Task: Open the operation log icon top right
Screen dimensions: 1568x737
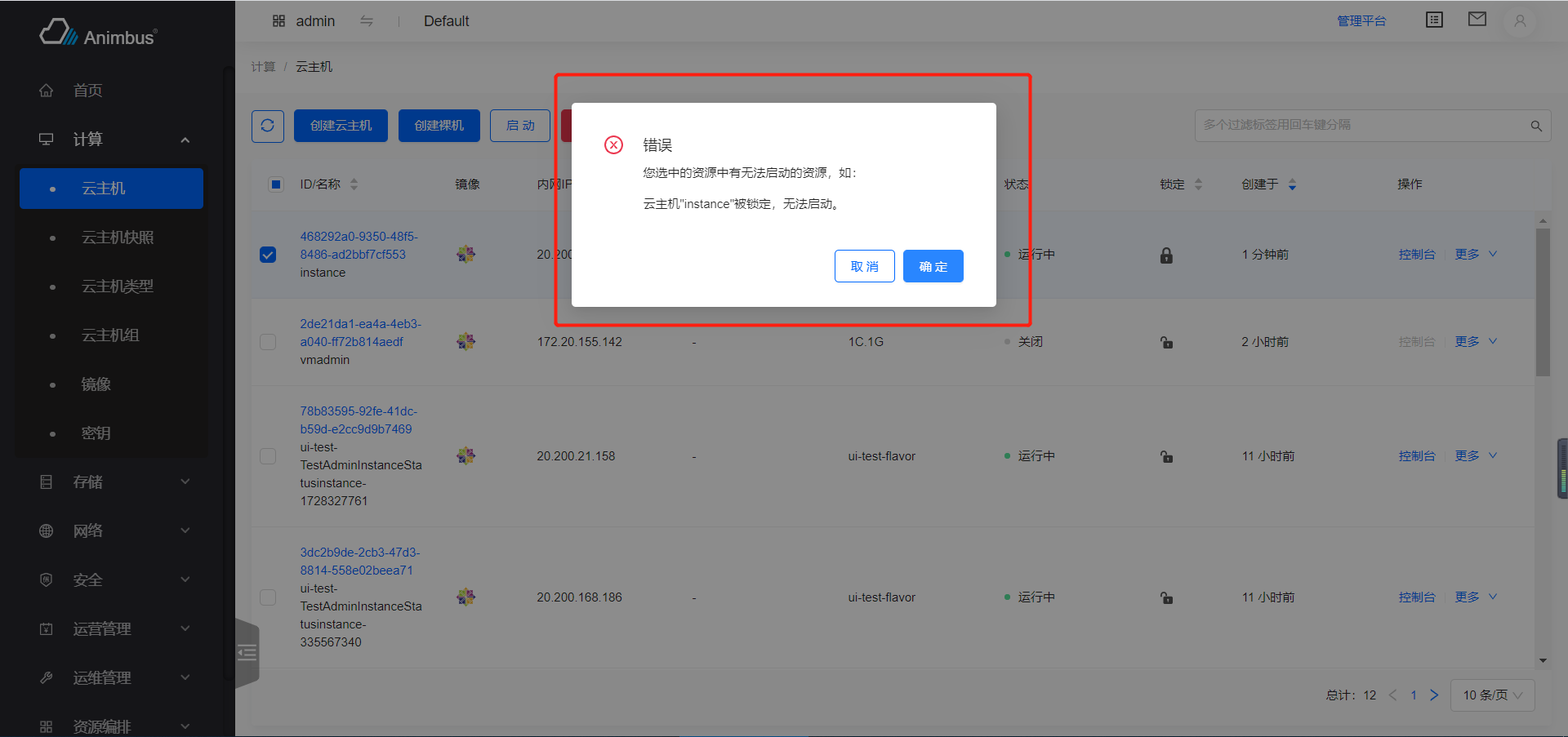Action: 1433,19
